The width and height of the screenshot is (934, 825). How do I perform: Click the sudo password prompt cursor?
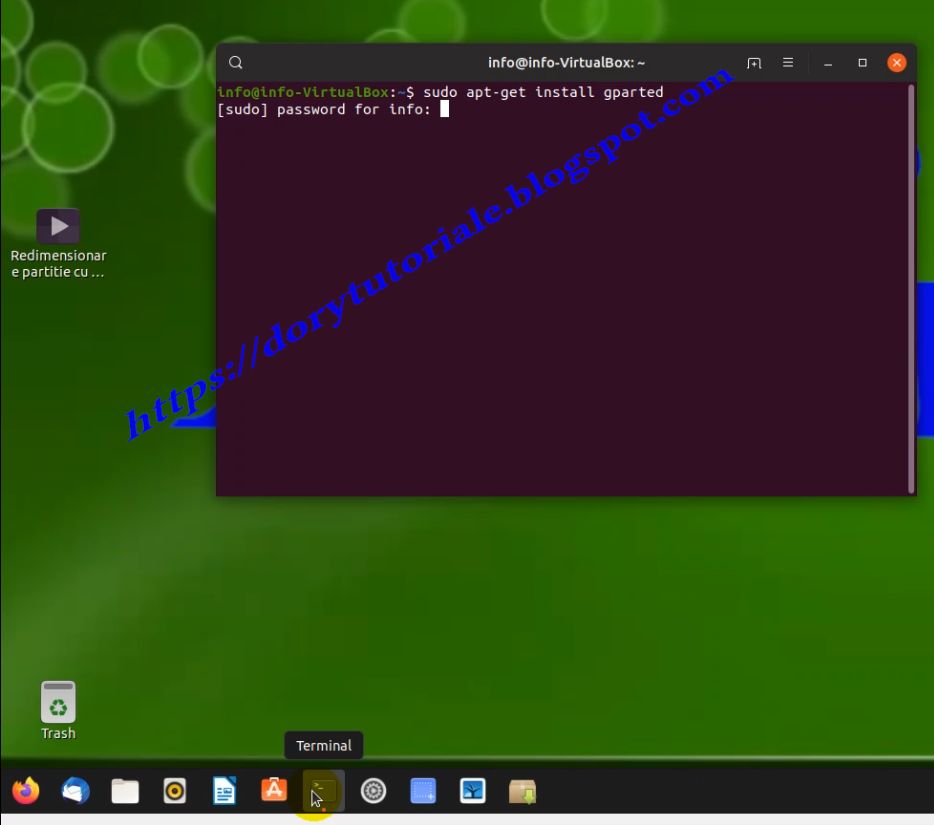coord(444,109)
